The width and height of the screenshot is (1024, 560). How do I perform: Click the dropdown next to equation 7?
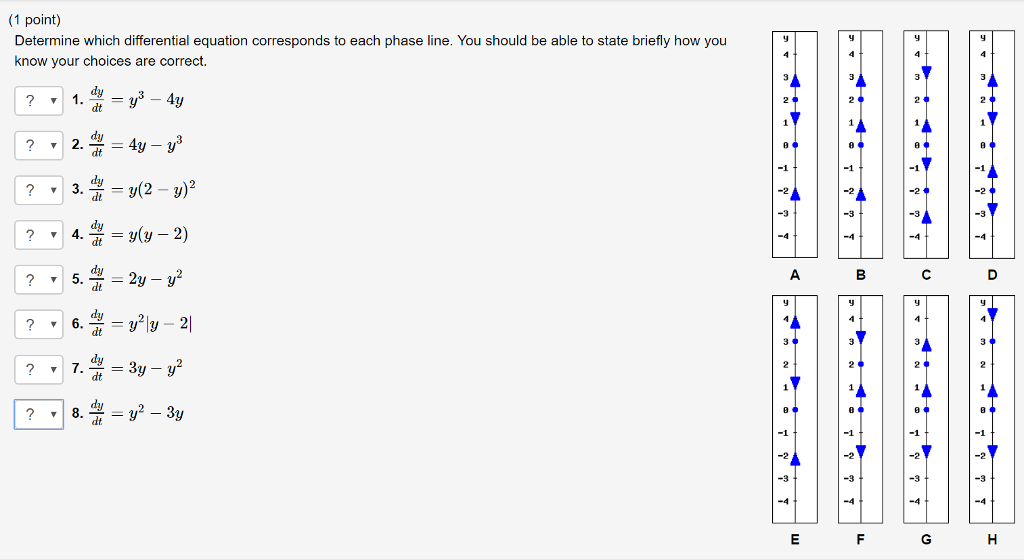(39, 369)
